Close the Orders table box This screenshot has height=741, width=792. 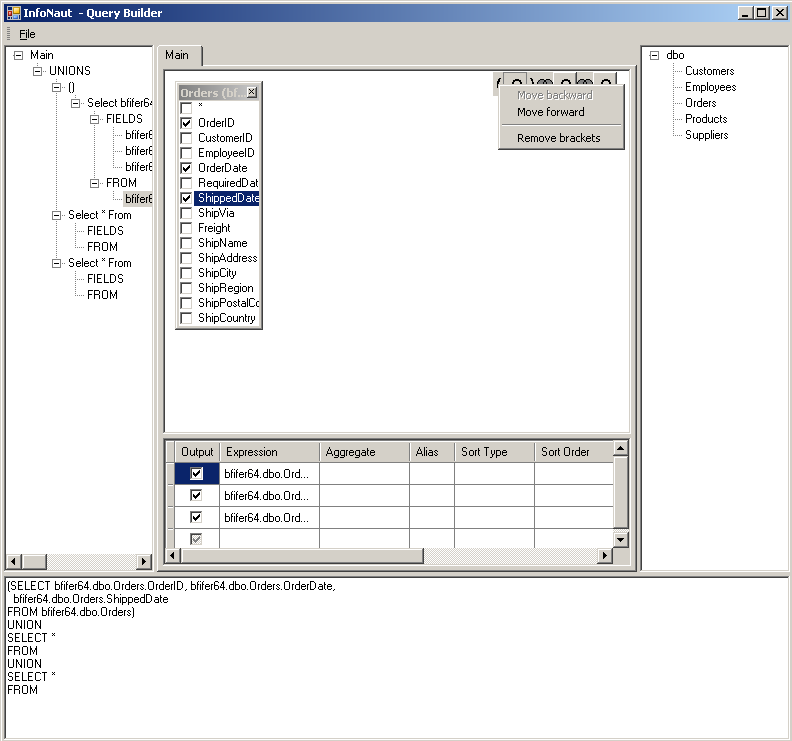pyautogui.click(x=252, y=92)
